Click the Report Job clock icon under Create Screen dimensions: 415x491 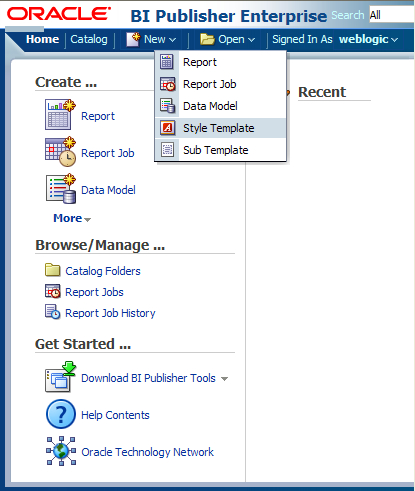(x=60, y=152)
